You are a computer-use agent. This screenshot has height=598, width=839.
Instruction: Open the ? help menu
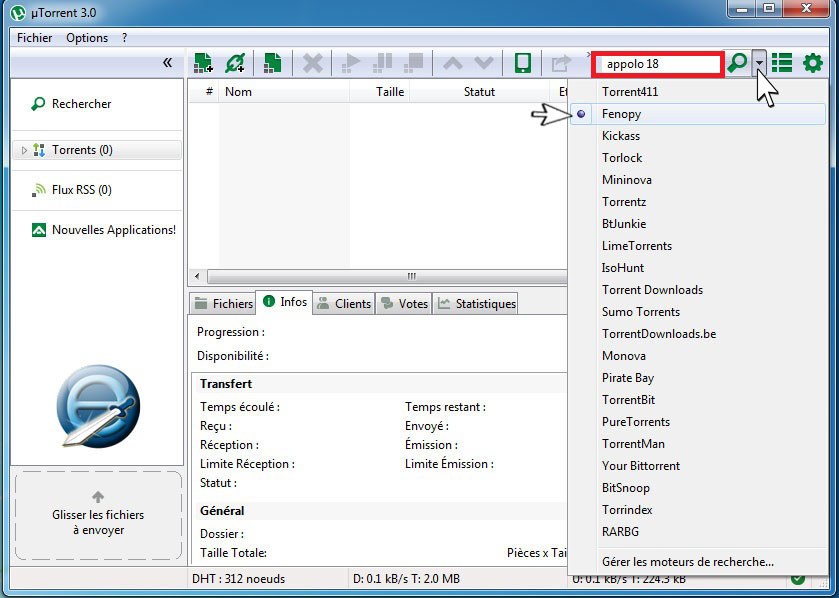(x=124, y=38)
